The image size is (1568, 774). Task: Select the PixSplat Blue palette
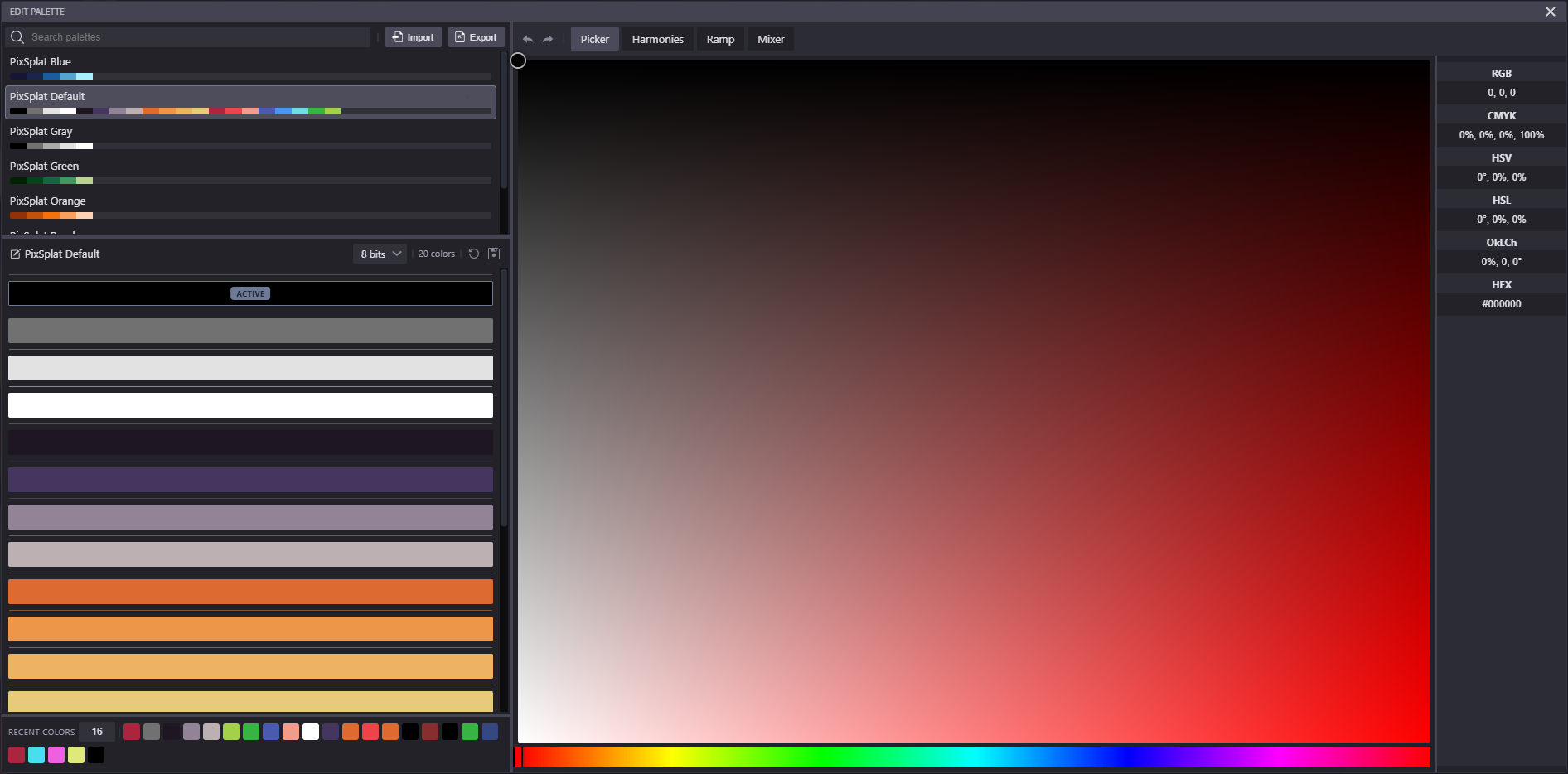pos(250,68)
